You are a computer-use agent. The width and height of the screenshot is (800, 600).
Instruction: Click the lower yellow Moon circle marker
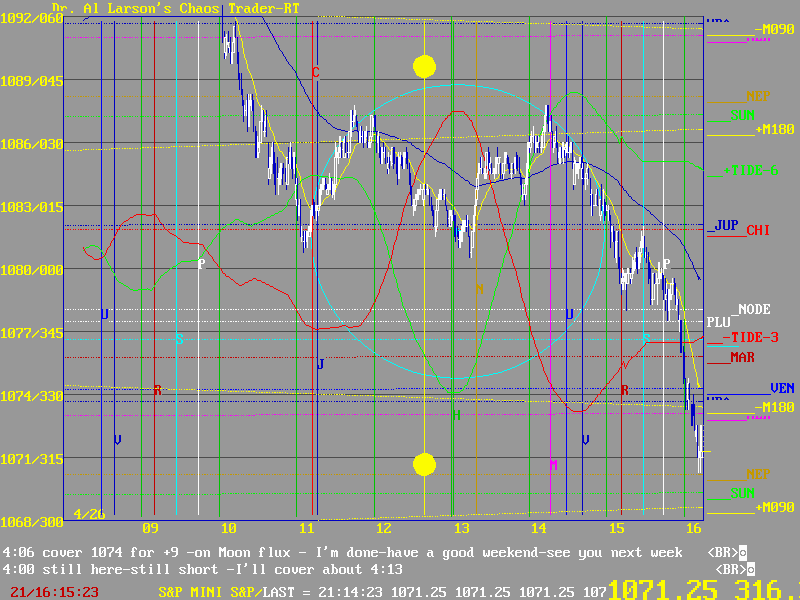click(x=425, y=464)
